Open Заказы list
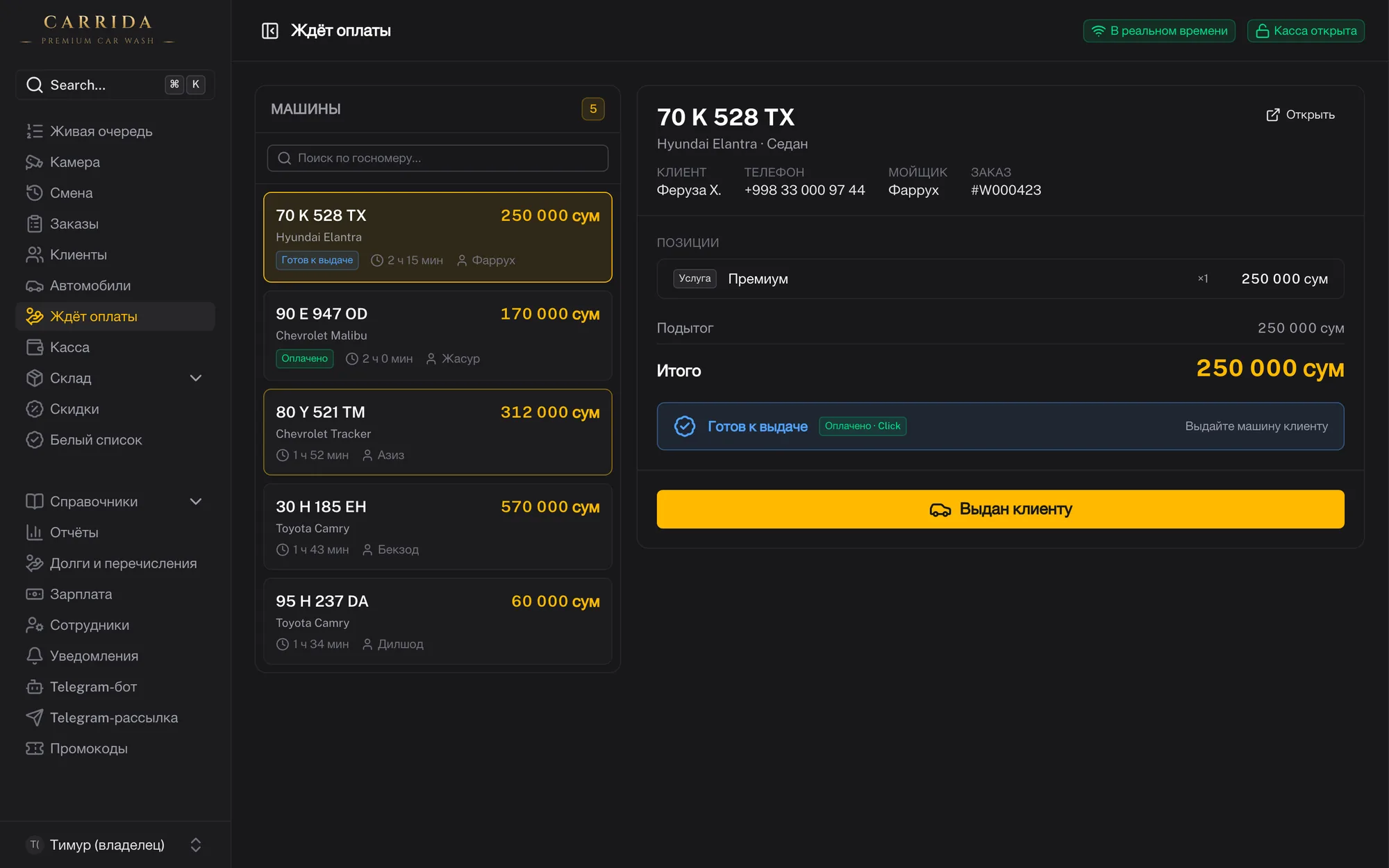The width and height of the screenshot is (1389, 868). click(115, 224)
